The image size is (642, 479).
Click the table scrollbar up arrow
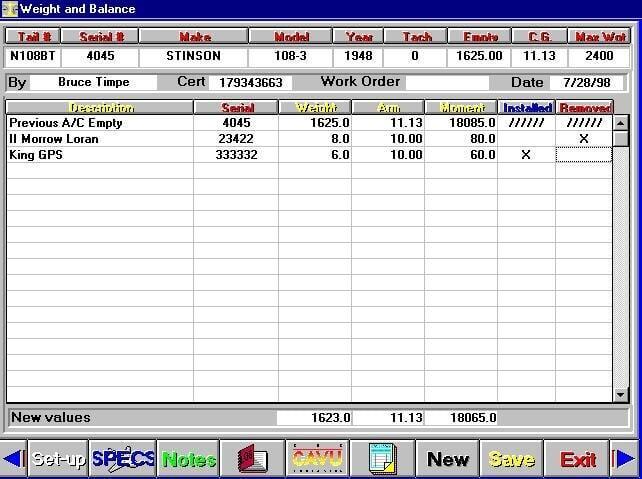pos(621,107)
